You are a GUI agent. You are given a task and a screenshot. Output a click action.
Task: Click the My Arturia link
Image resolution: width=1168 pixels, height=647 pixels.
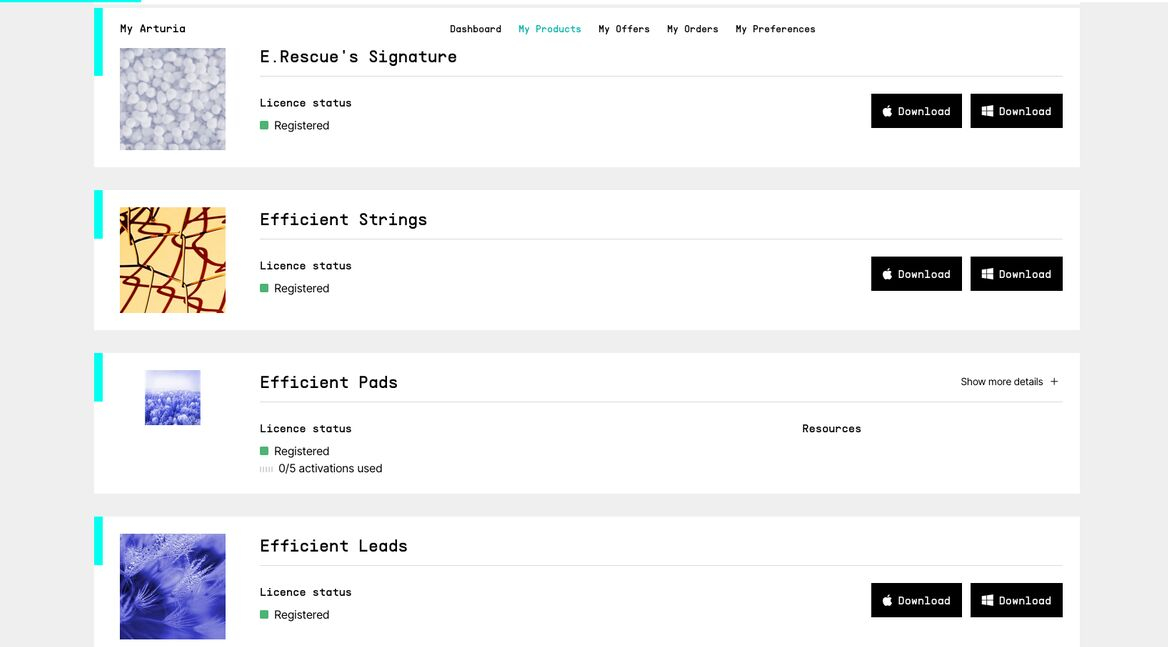click(152, 29)
